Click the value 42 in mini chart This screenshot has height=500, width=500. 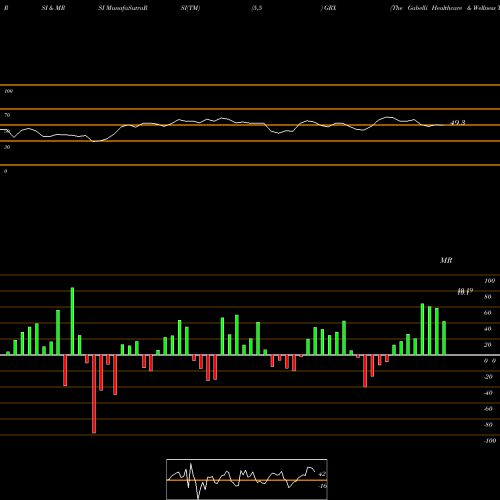tap(322, 474)
